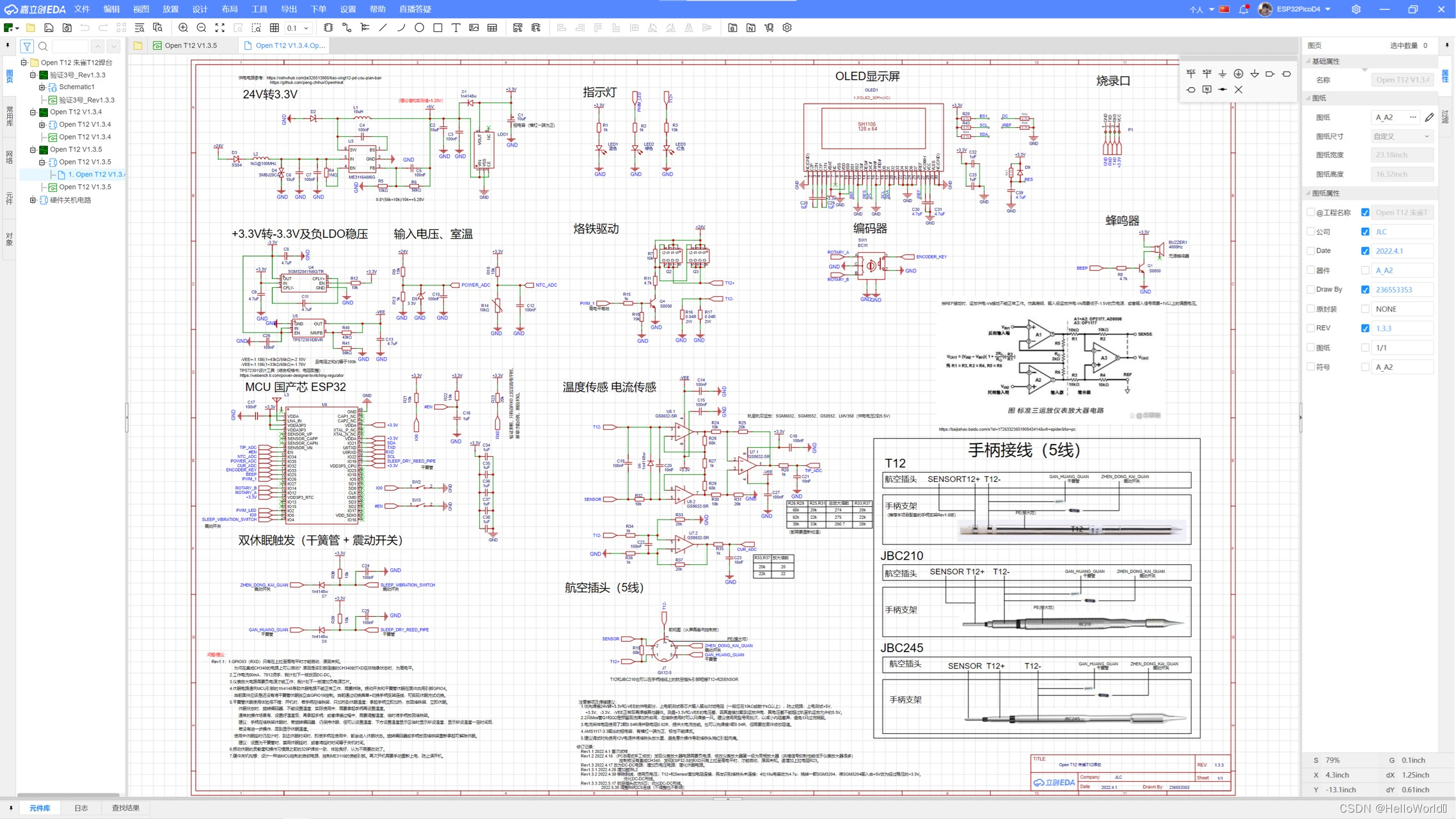Toggle left checkbox of 符号 row
1456x819 pixels.
pos(1311,367)
